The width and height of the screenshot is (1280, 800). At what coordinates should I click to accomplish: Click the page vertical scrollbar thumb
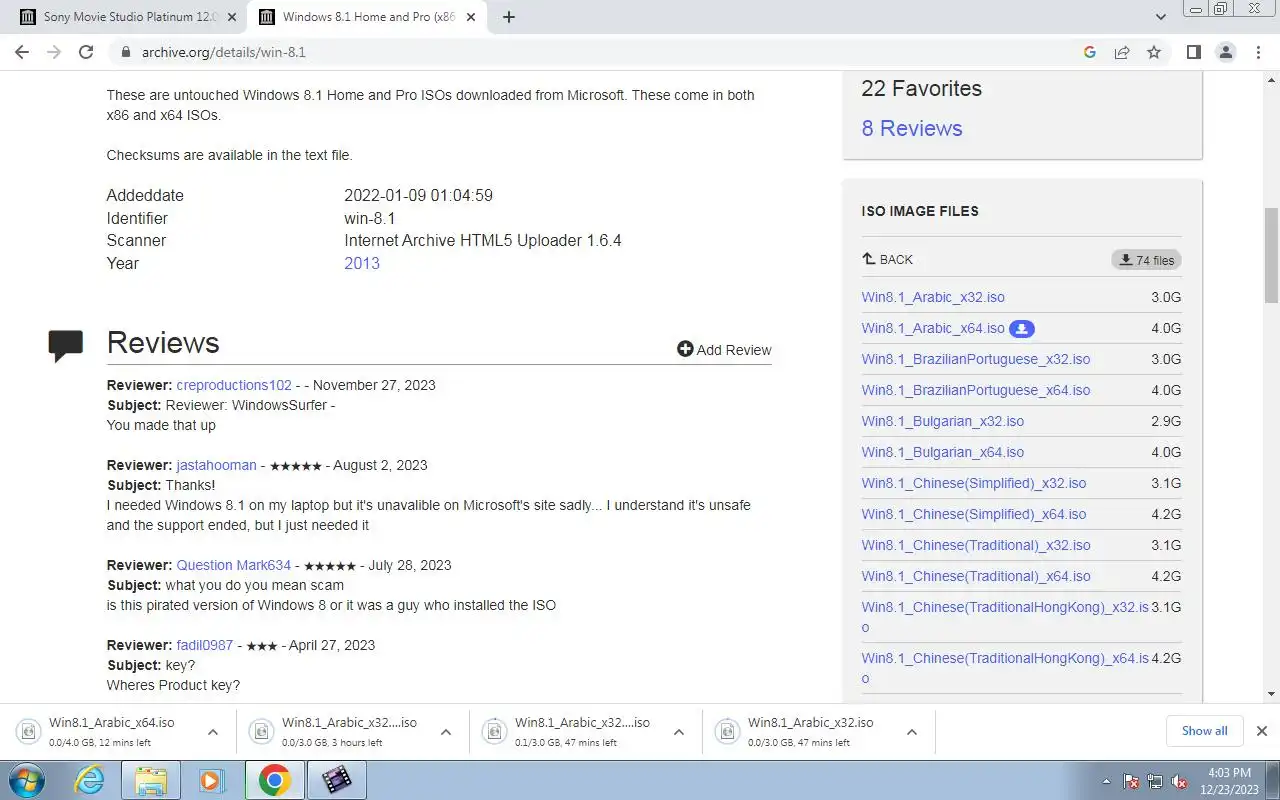[x=1271, y=255]
